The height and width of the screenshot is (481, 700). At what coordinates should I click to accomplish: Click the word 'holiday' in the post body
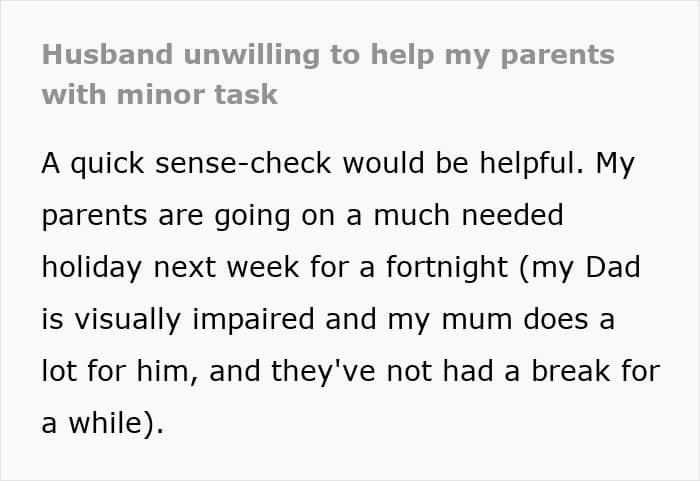(x=92, y=268)
